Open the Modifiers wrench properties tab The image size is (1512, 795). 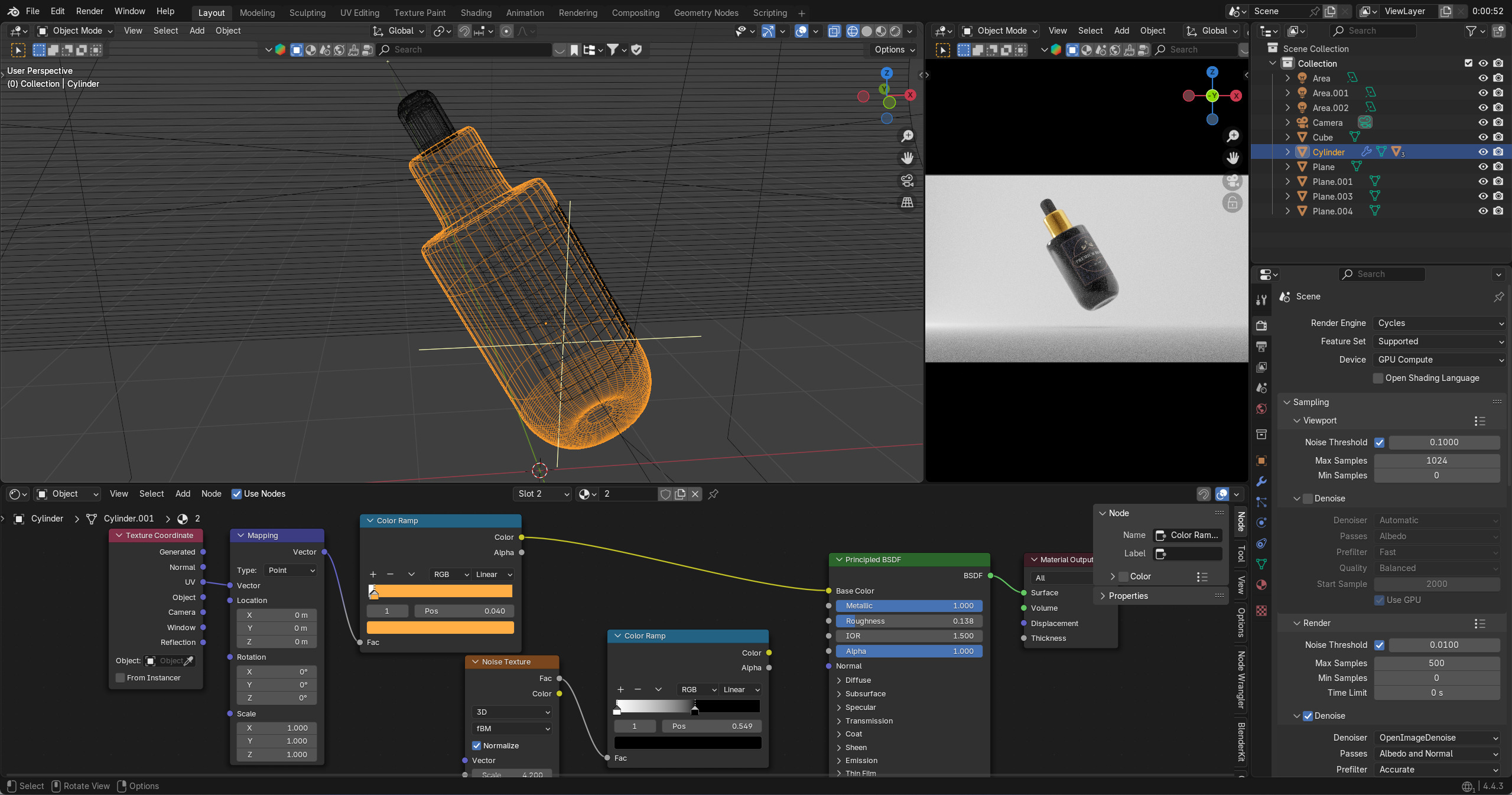1261,481
